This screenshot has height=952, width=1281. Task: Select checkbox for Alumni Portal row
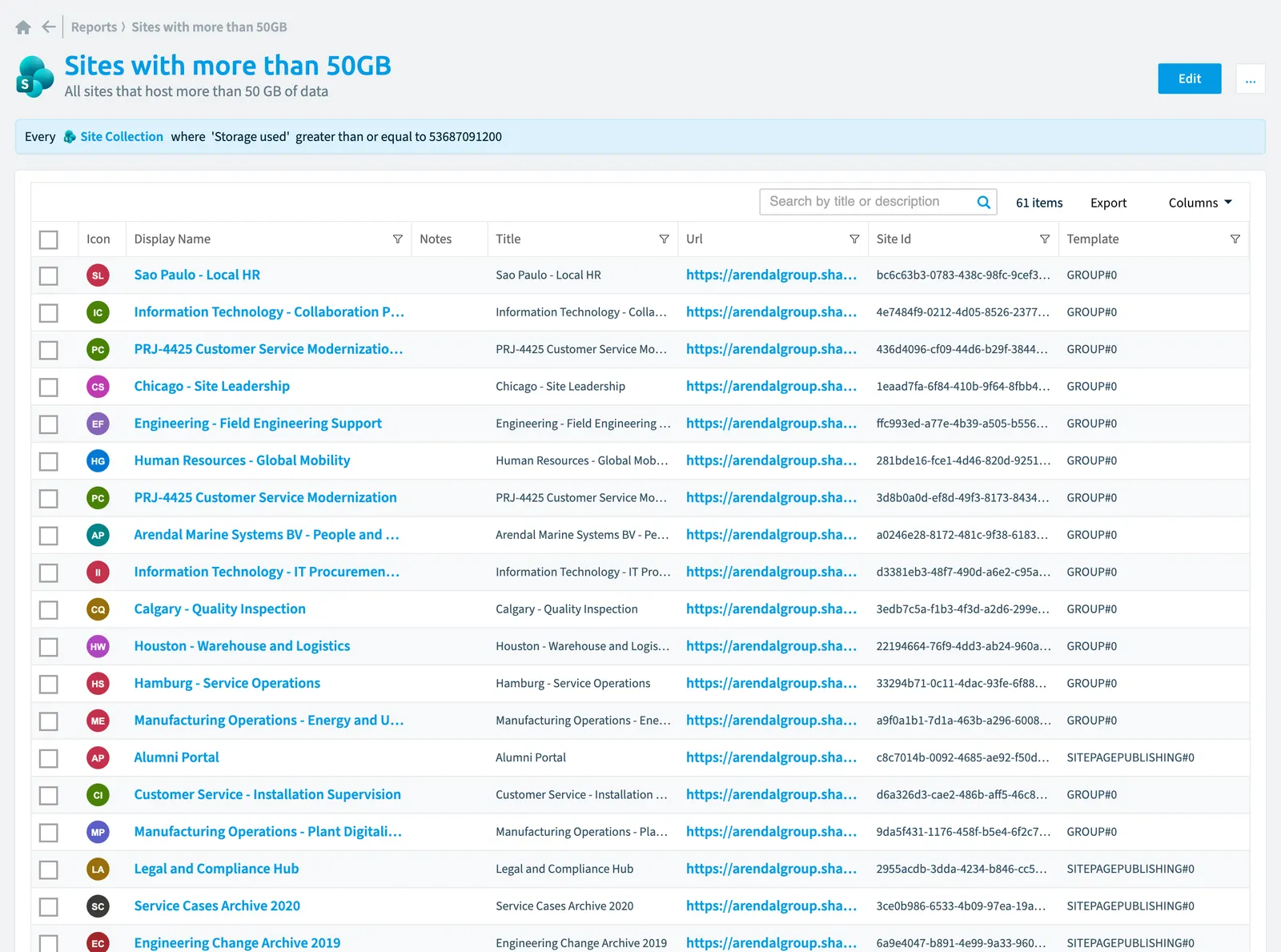[x=49, y=758]
